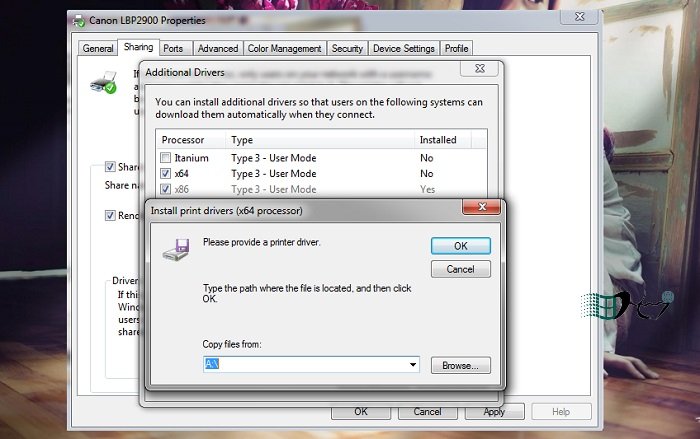Expand the Copy files from dropdown
This screenshot has width=700, height=439.
click(412, 366)
